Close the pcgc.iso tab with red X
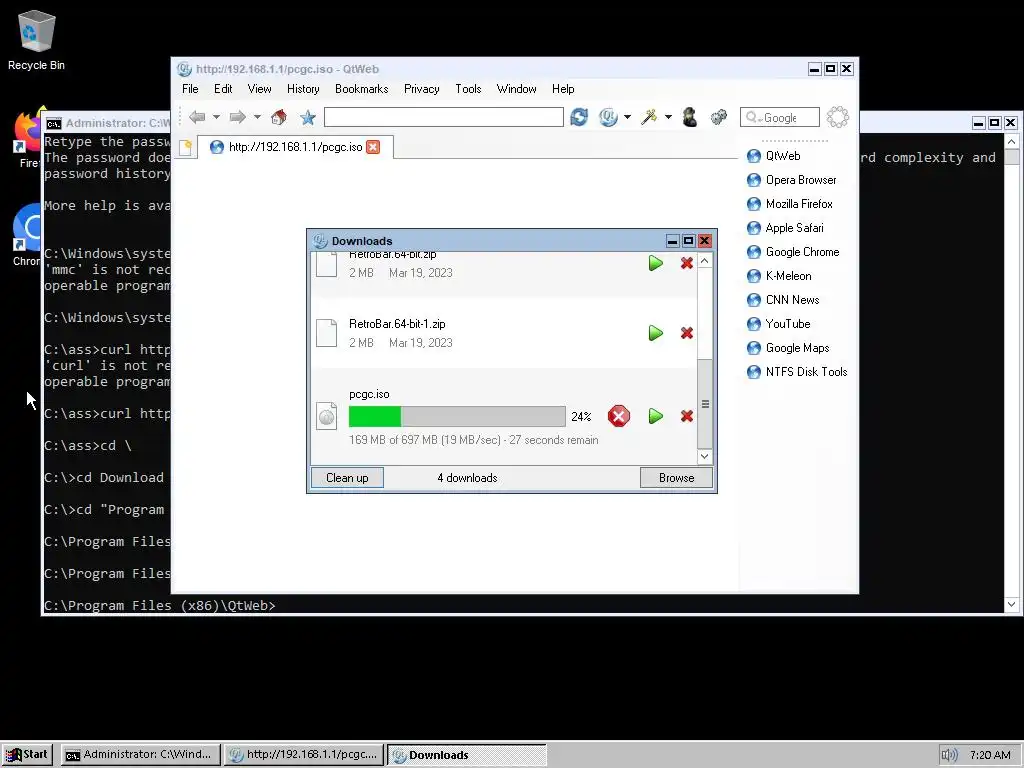 click(373, 147)
